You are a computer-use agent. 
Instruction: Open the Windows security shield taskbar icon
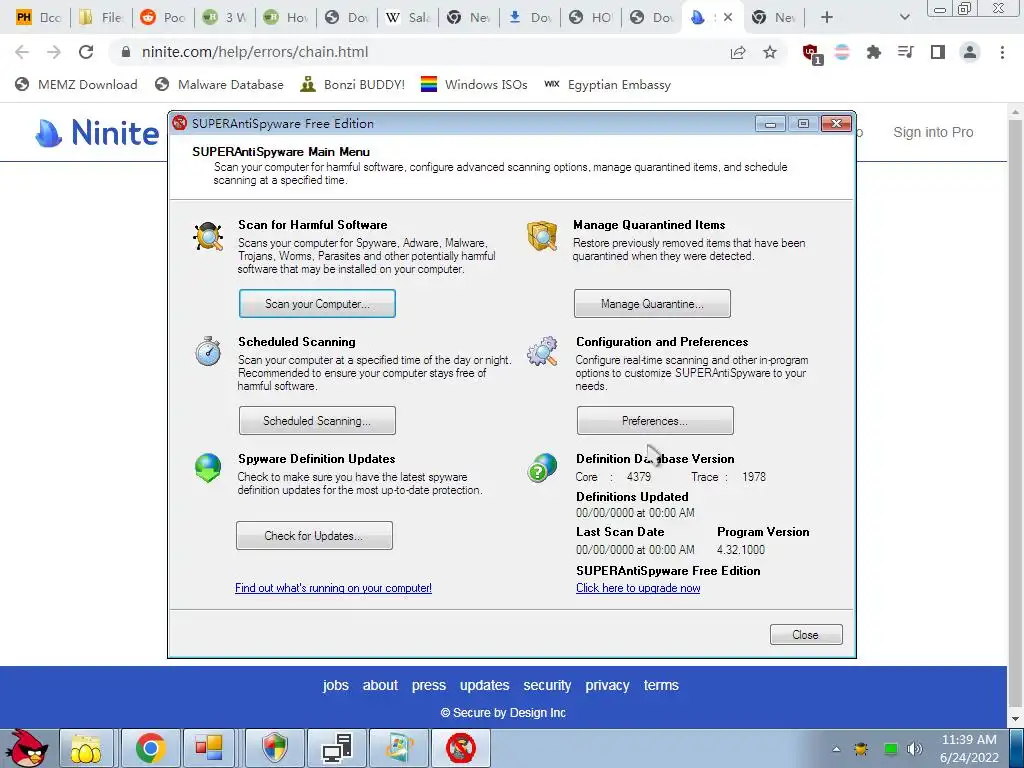point(275,748)
